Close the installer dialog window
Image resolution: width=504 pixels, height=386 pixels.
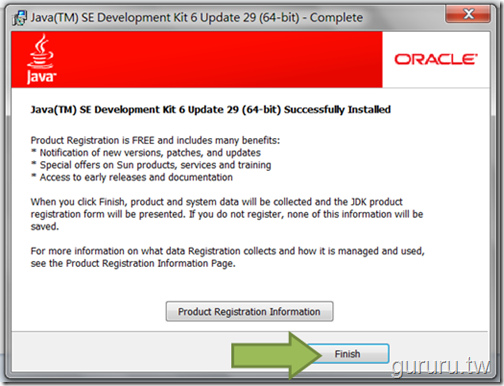pyautogui.click(x=468, y=14)
